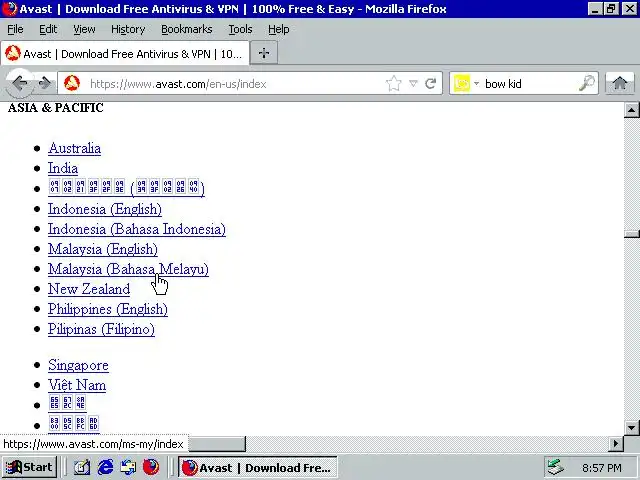Select the Avast Firefox taskbar button

[258, 467]
